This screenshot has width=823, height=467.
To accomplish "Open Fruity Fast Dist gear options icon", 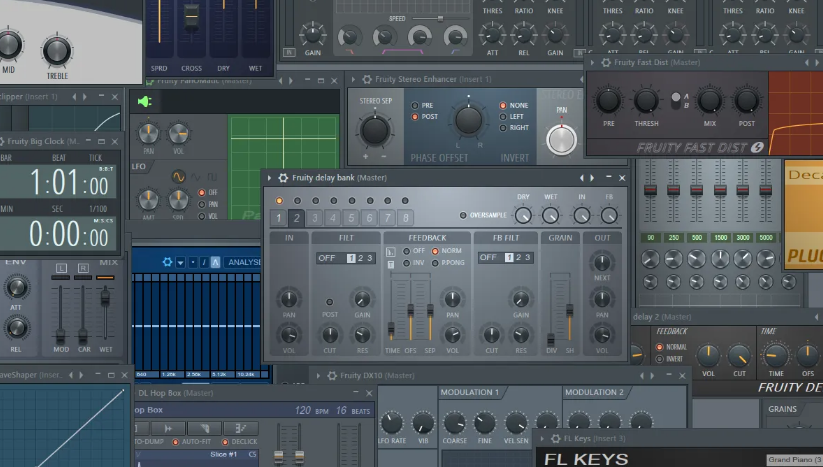I will [x=606, y=62].
